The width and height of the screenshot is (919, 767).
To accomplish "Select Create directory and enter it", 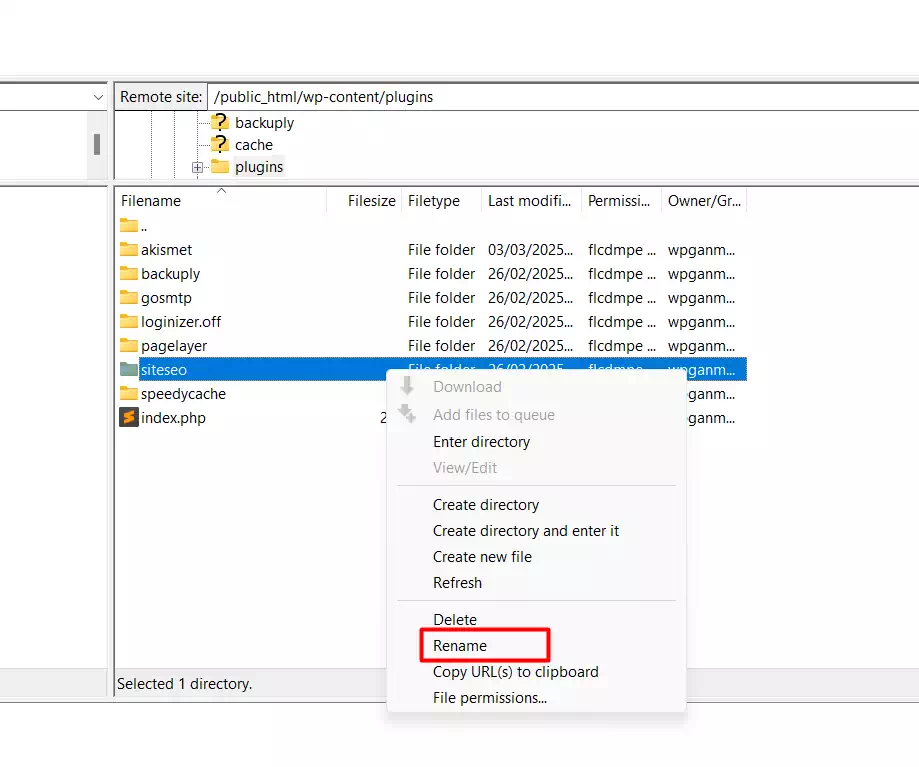I will point(526,531).
